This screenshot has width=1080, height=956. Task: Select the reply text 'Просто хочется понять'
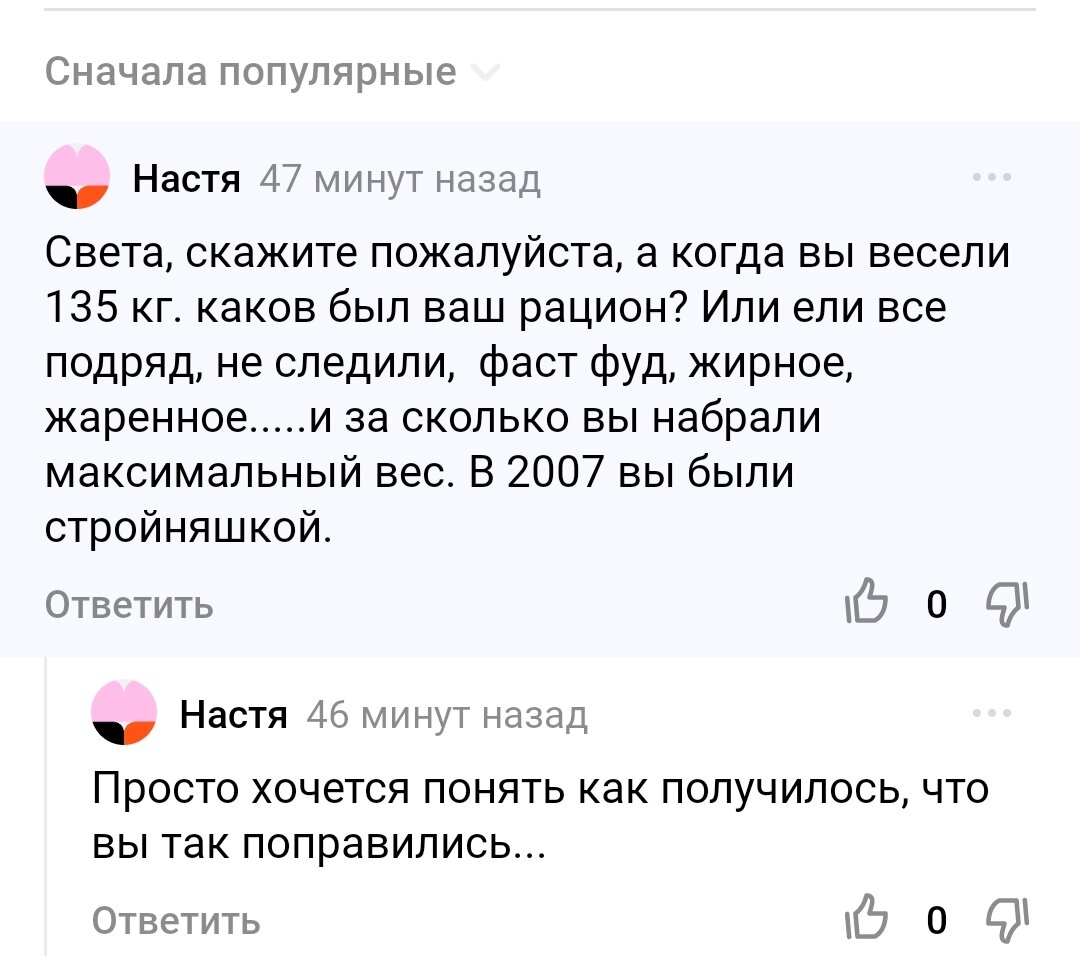[540, 815]
